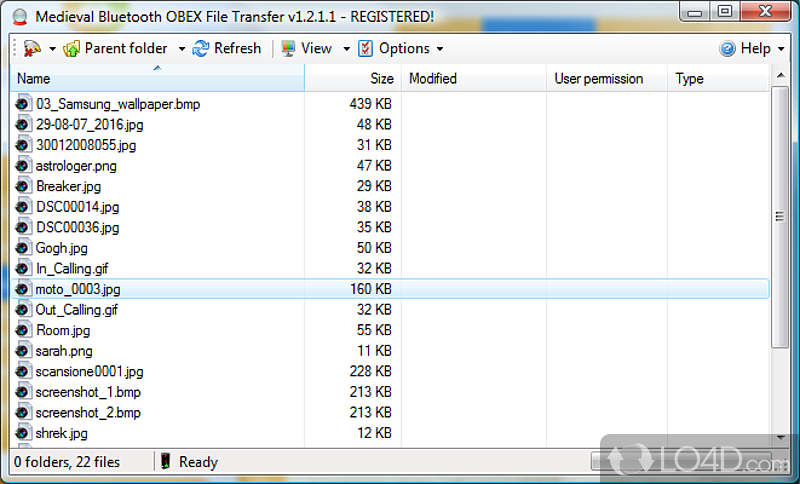800x484 pixels.
Task: Click the Bluetooth connect icon in toolbar
Action: (32, 48)
